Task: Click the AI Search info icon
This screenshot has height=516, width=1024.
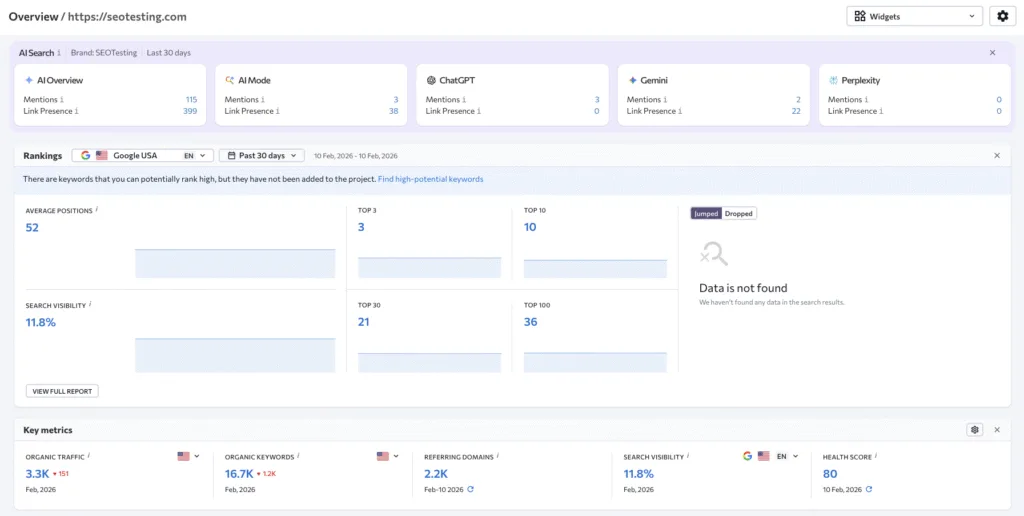Action: point(59,53)
